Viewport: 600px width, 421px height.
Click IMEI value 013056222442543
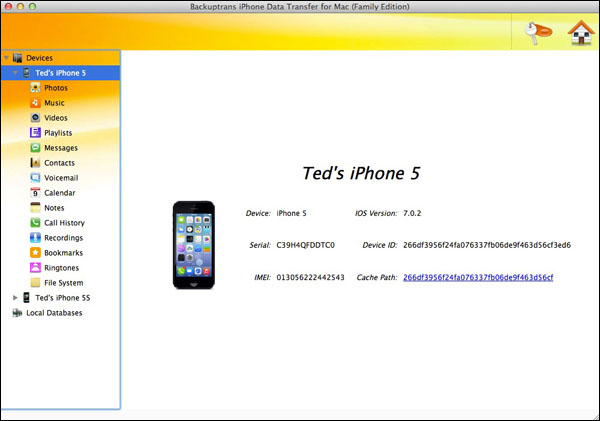tap(310, 277)
